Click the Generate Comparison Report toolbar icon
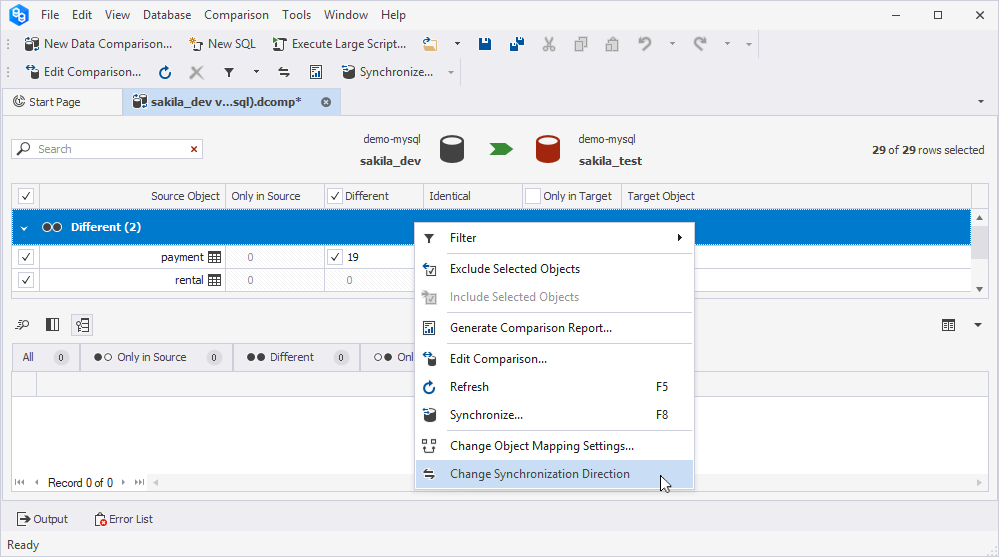 [x=316, y=72]
